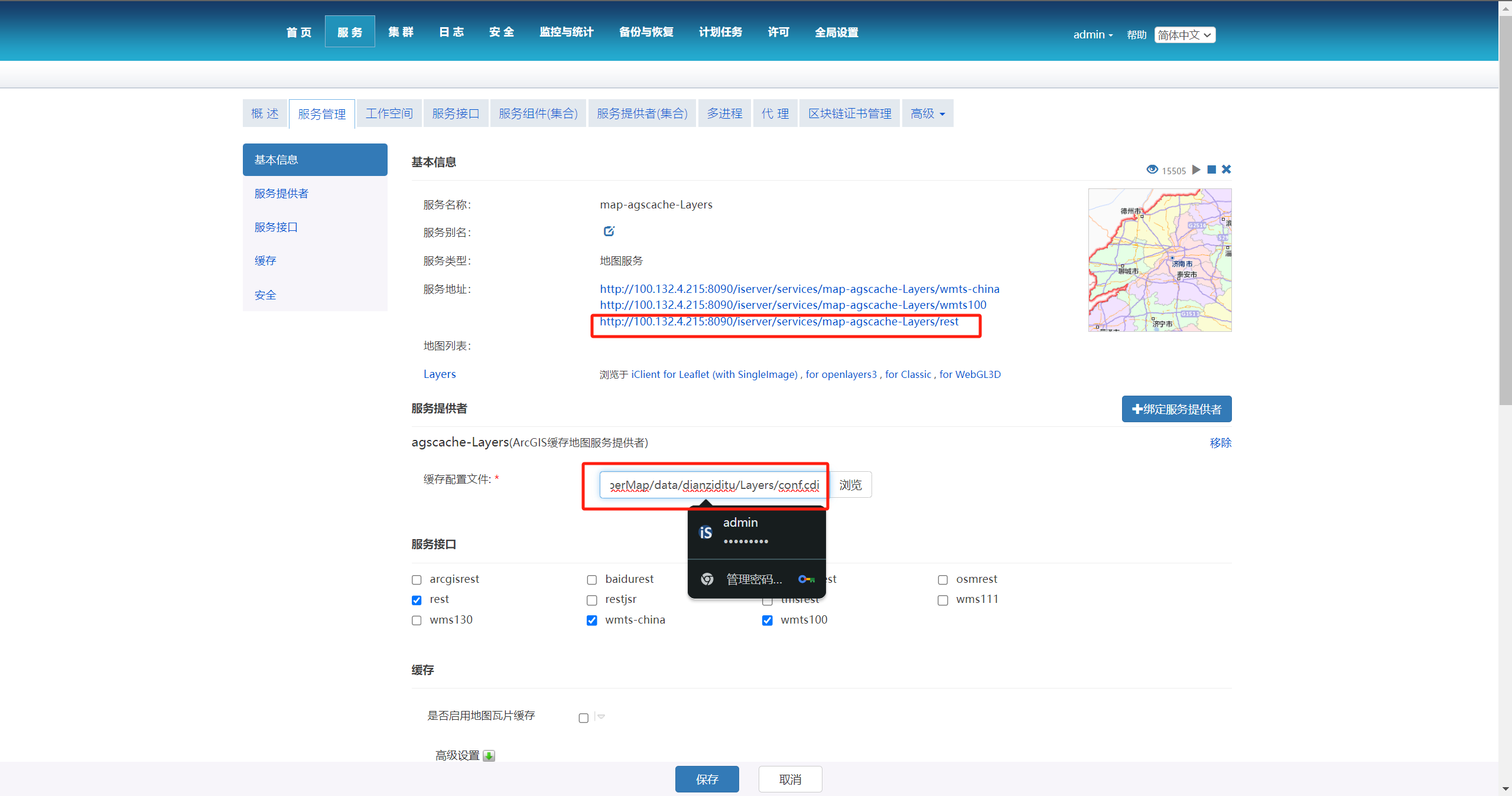Open the map-agscache-Layers rest service link
The width and height of the screenshot is (1512, 796).
click(779, 322)
